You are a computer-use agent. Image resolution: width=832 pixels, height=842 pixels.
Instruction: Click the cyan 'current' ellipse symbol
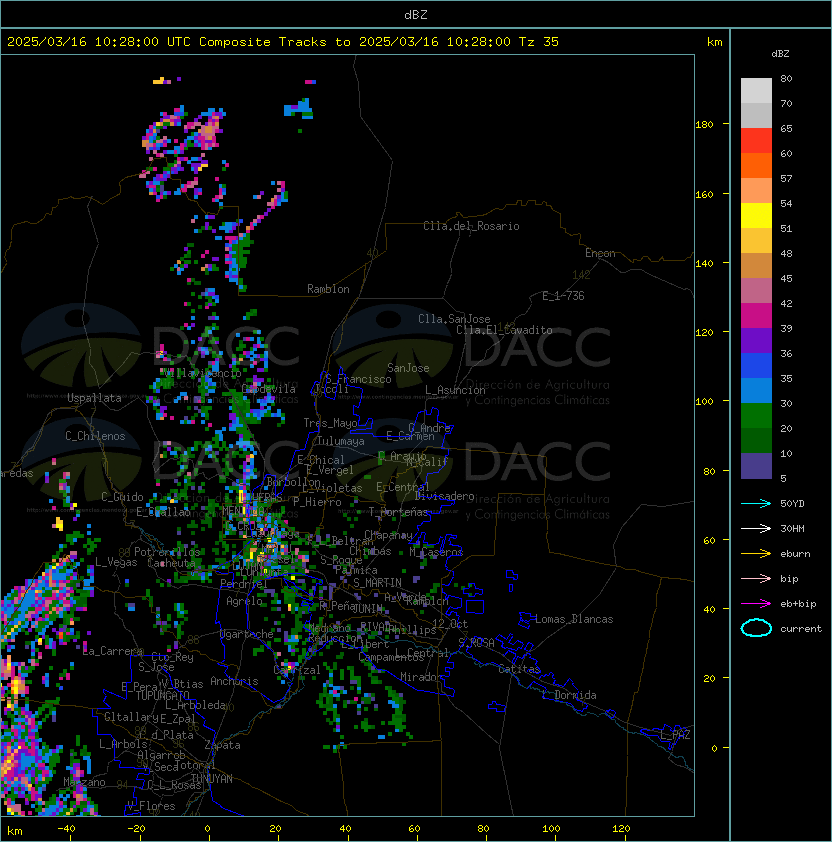pos(756,628)
